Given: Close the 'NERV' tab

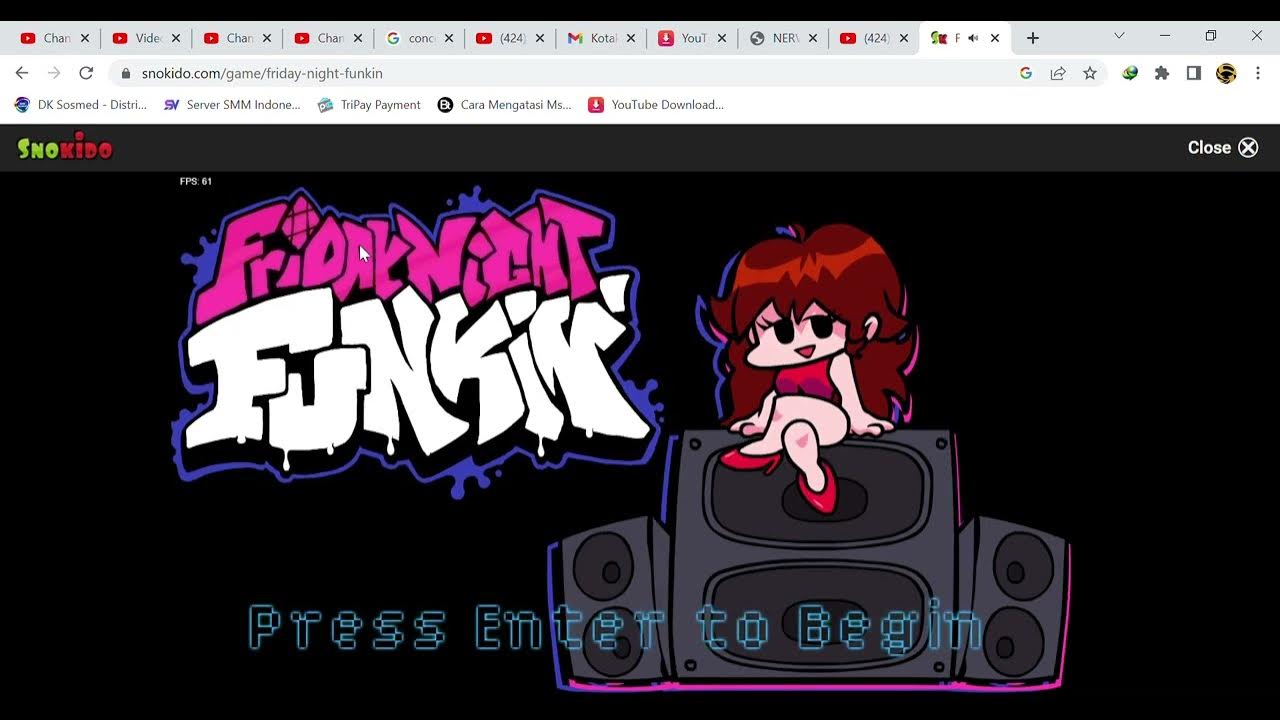Looking at the screenshot, I should coord(813,38).
